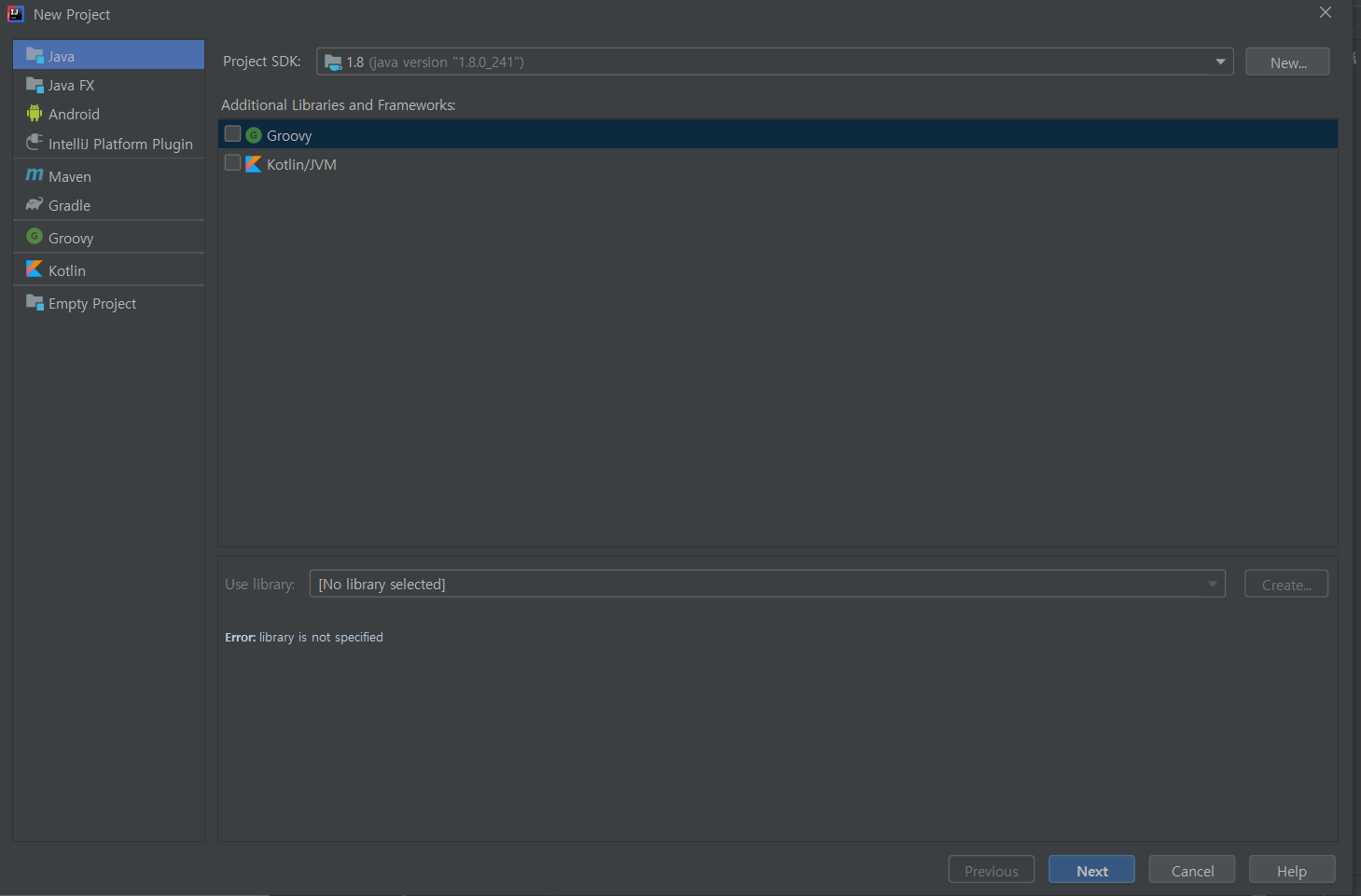Click the Gradle elephant icon

pyautogui.click(x=35, y=204)
